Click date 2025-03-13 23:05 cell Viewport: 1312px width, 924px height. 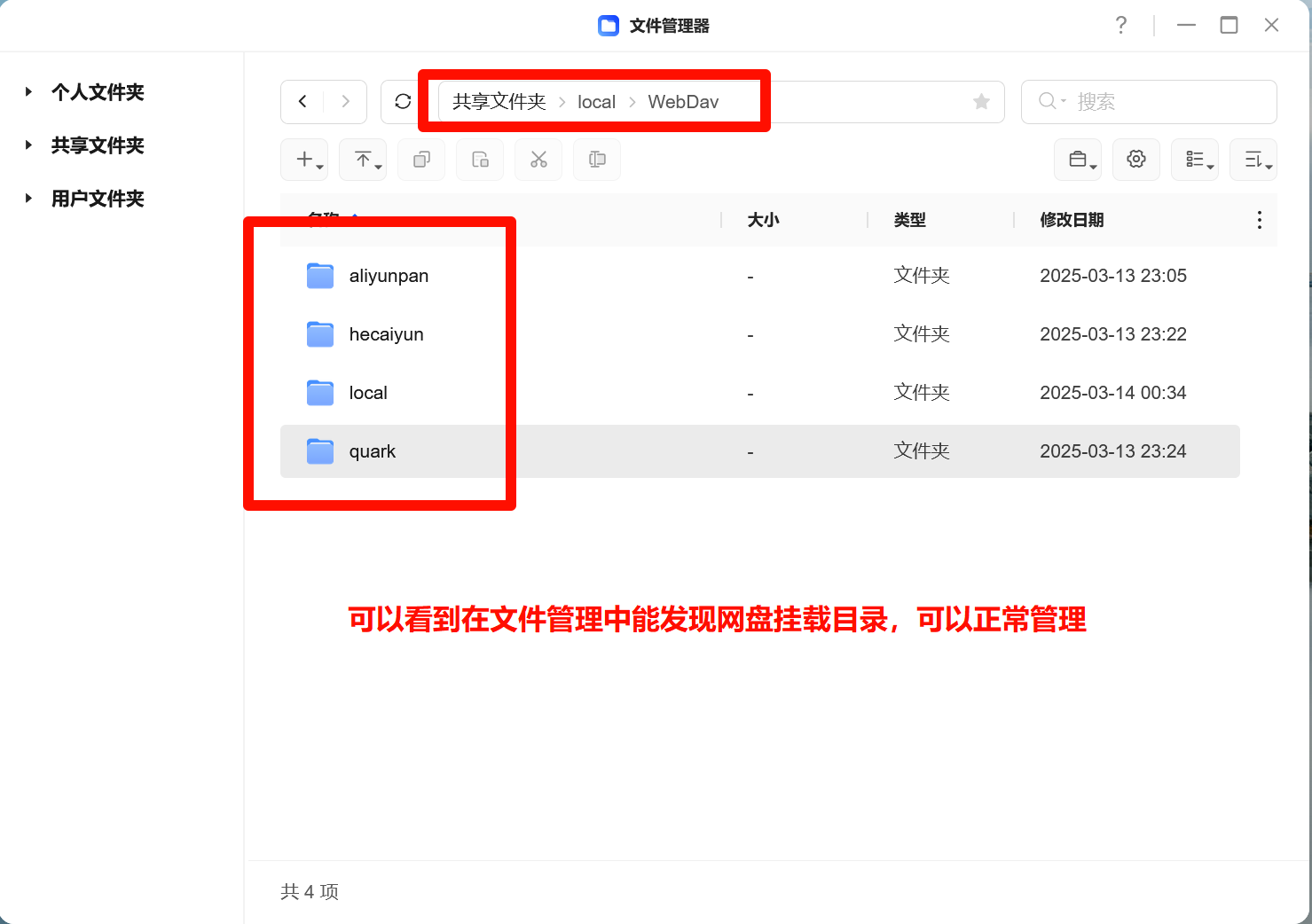1113,276
